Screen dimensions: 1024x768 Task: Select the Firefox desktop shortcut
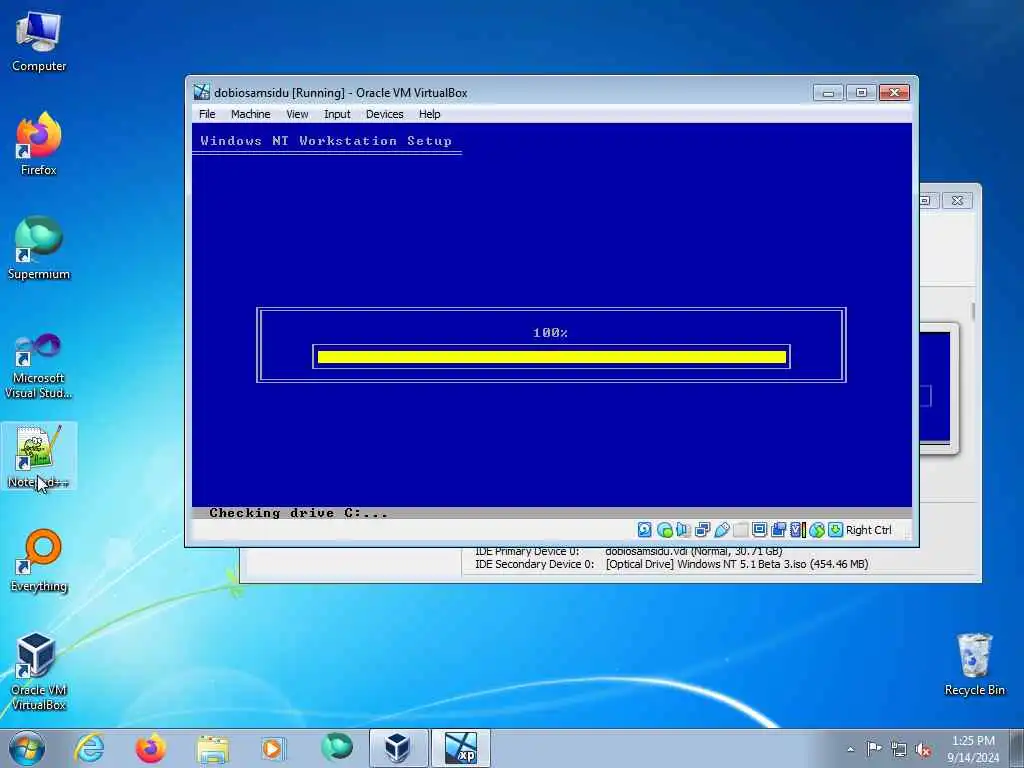point(39,144)
